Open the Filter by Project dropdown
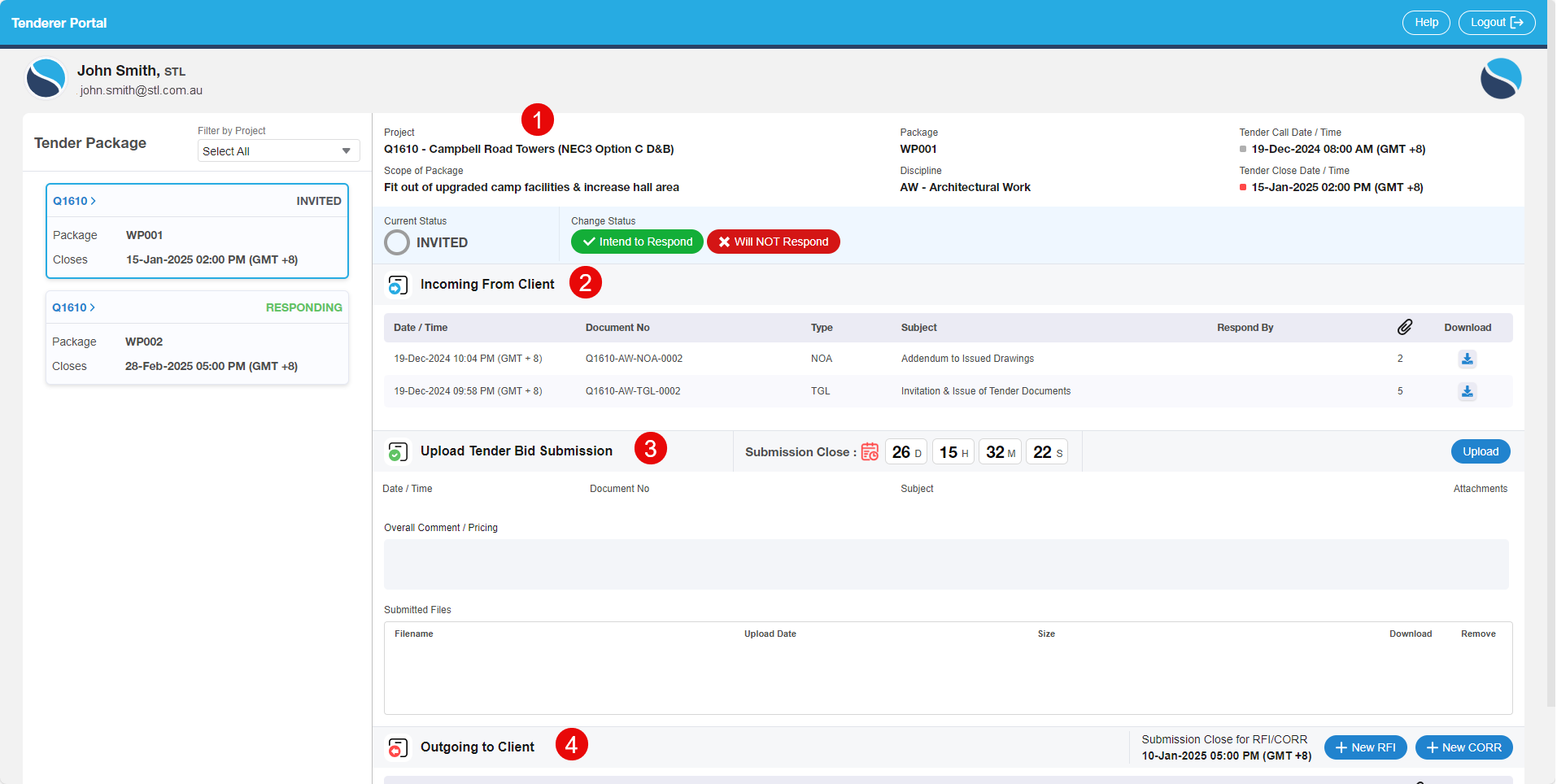 (278, 151)
